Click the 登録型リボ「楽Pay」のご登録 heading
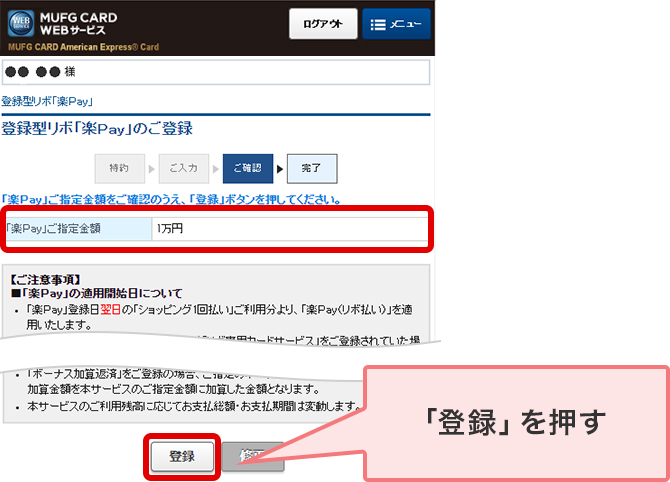 point(97,129)
